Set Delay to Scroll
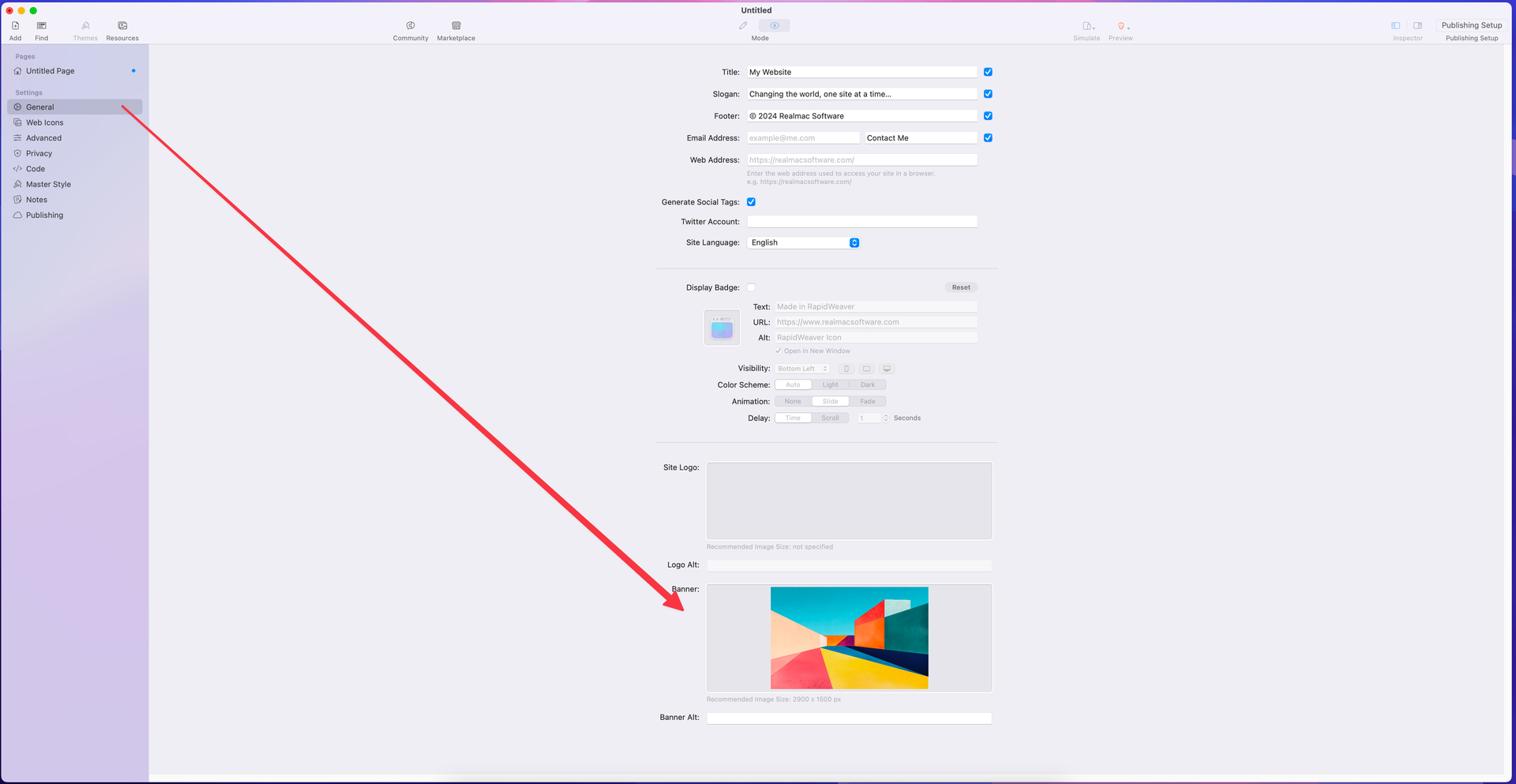The image size is (1516, 784). pos(831,418)
